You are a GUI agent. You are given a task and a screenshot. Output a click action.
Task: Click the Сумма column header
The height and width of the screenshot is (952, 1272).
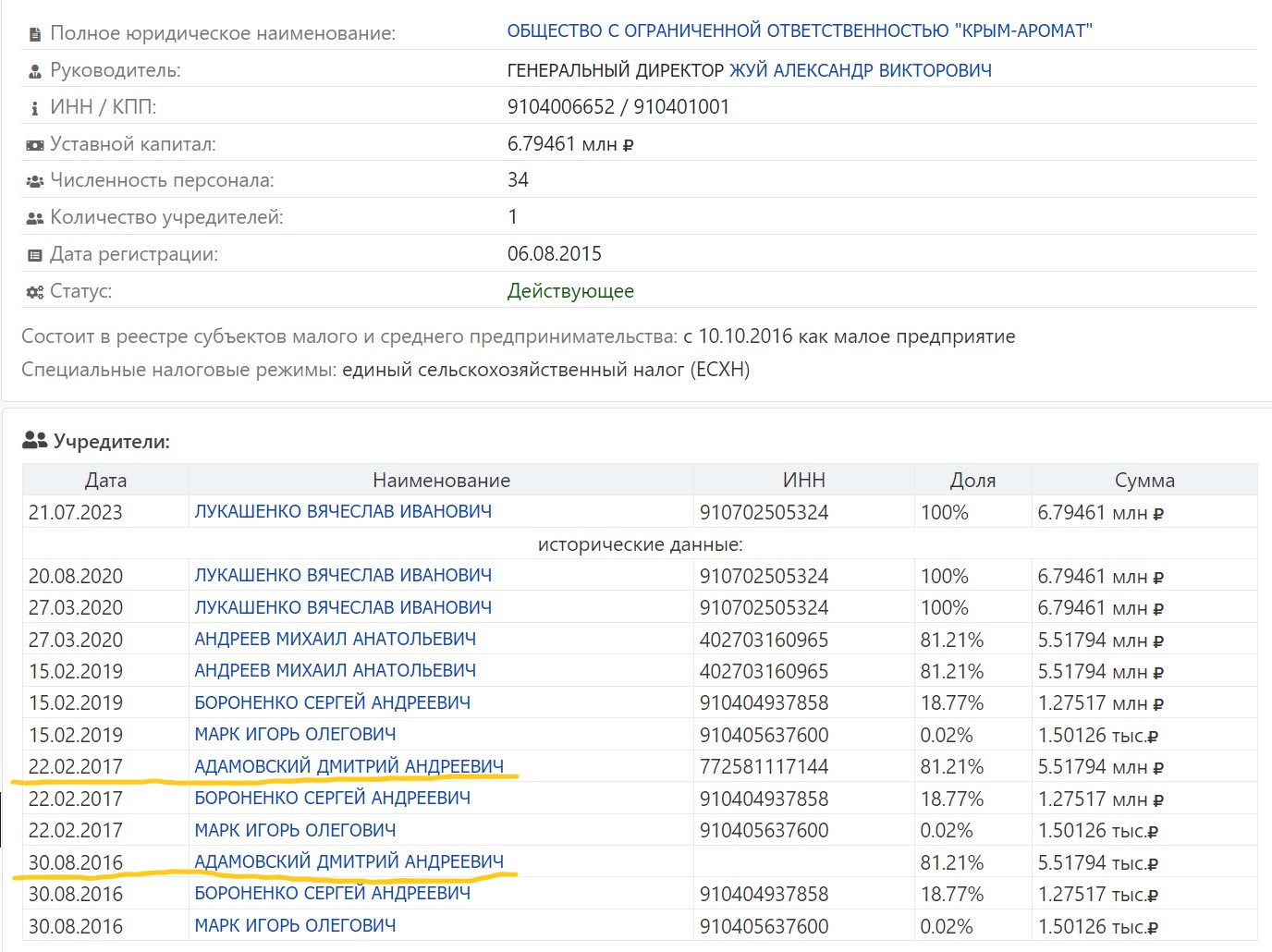[1144, 481]
